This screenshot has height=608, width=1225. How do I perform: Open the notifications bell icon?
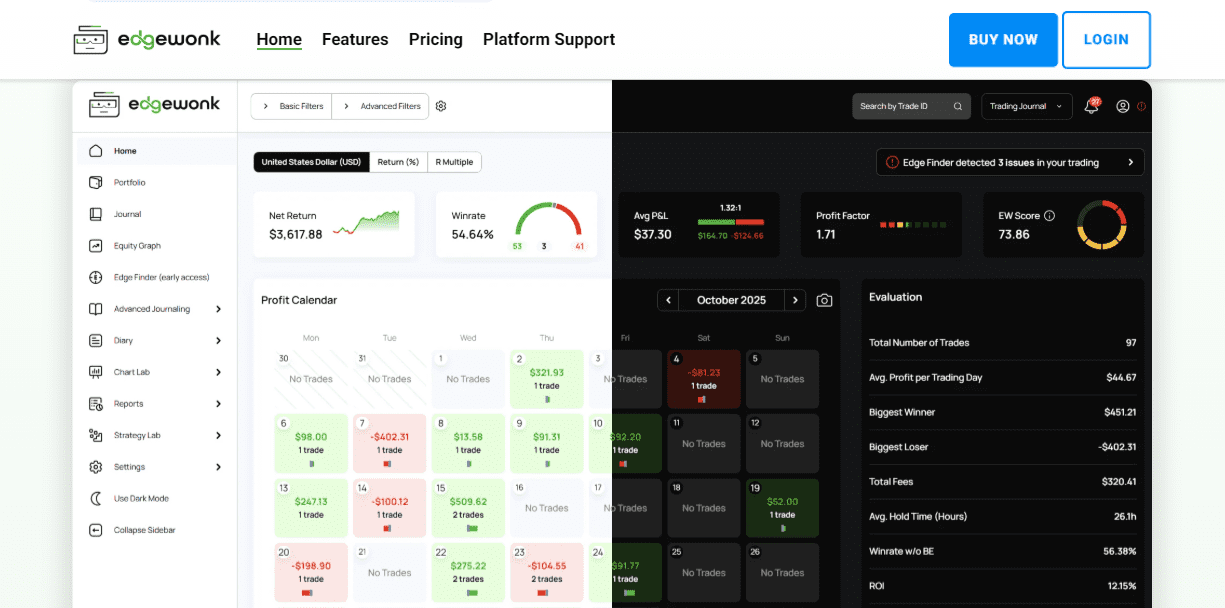click(1091, 106)
